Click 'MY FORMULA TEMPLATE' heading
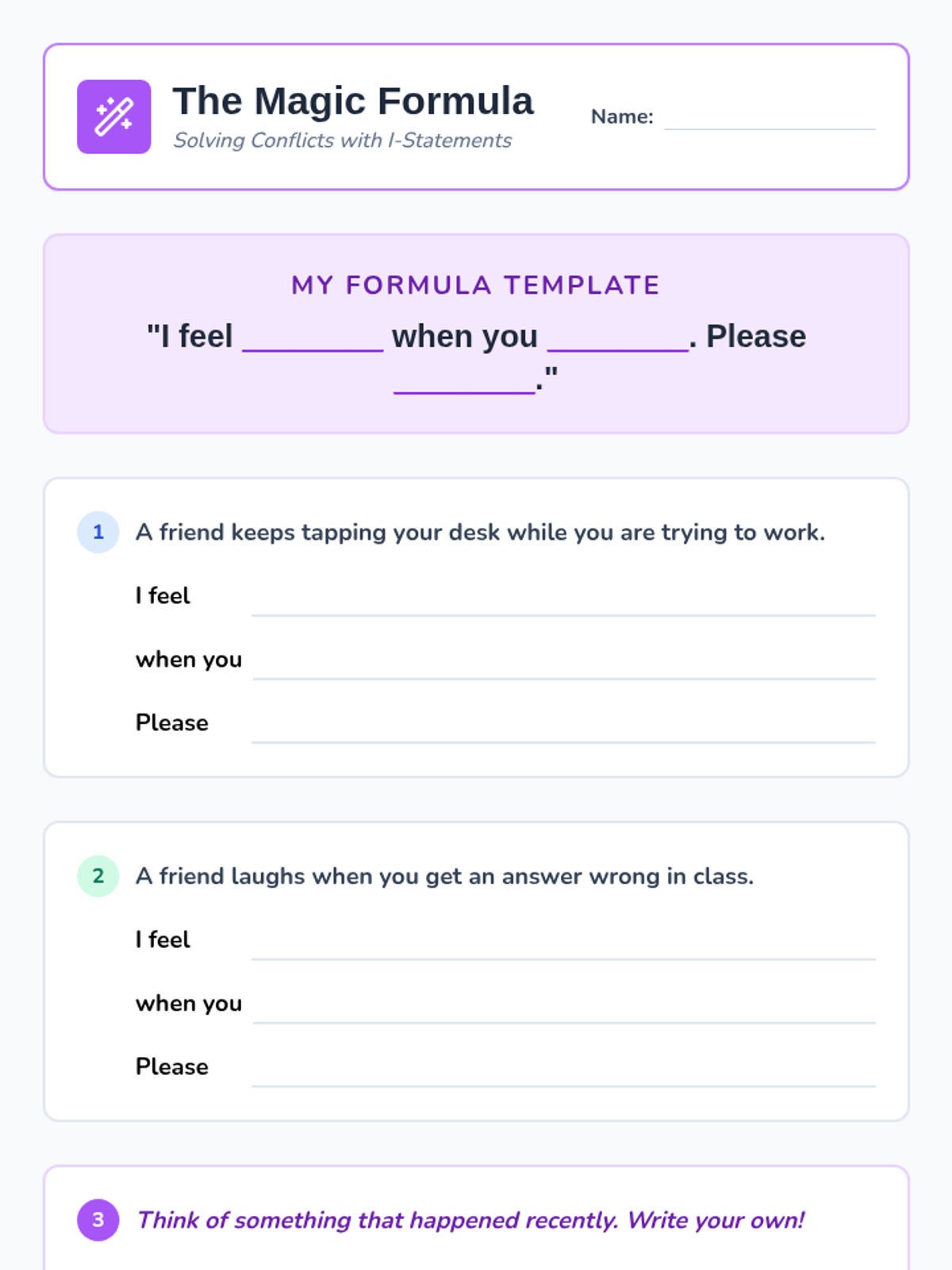The image size is (952, 1270). pos(475,285)
